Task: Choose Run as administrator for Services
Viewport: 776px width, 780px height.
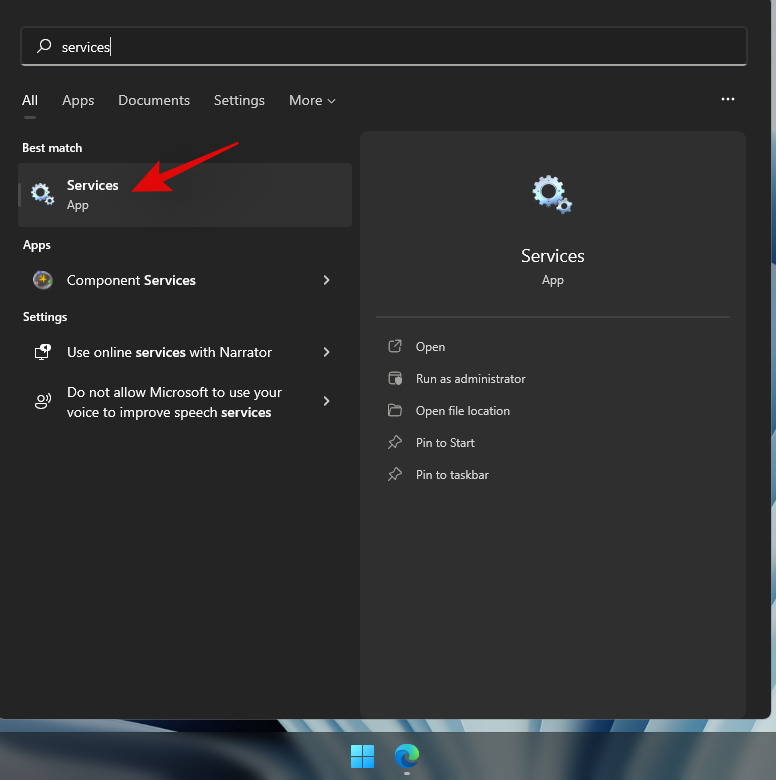Action: [x=470, y=379]
